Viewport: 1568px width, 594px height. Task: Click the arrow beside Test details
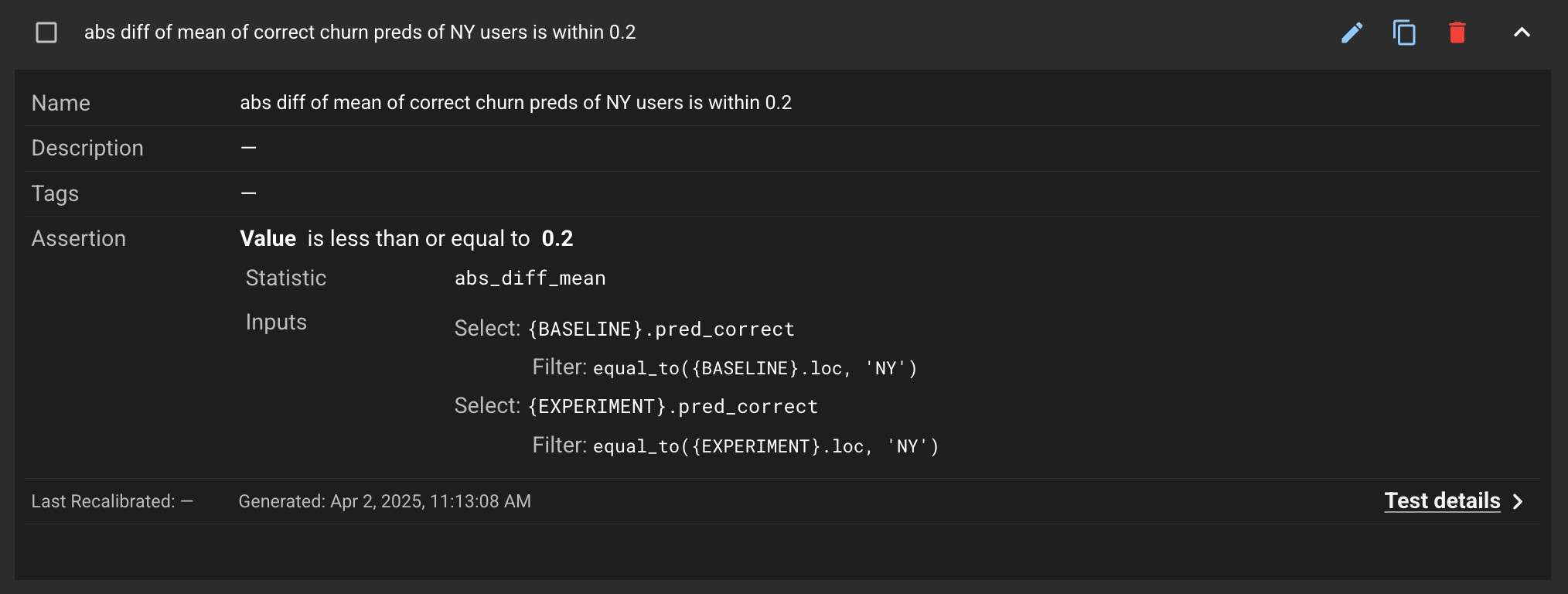pos(1519,502)
